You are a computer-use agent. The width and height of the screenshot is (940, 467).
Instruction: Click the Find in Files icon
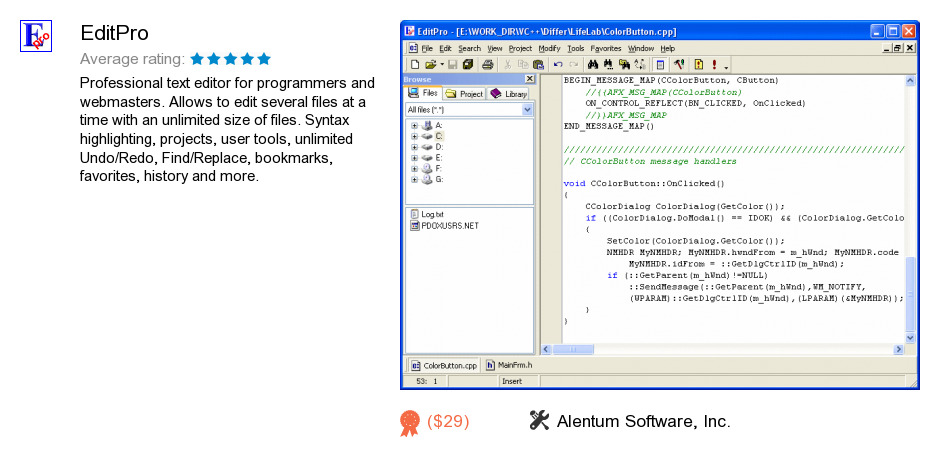coord(624,65)
